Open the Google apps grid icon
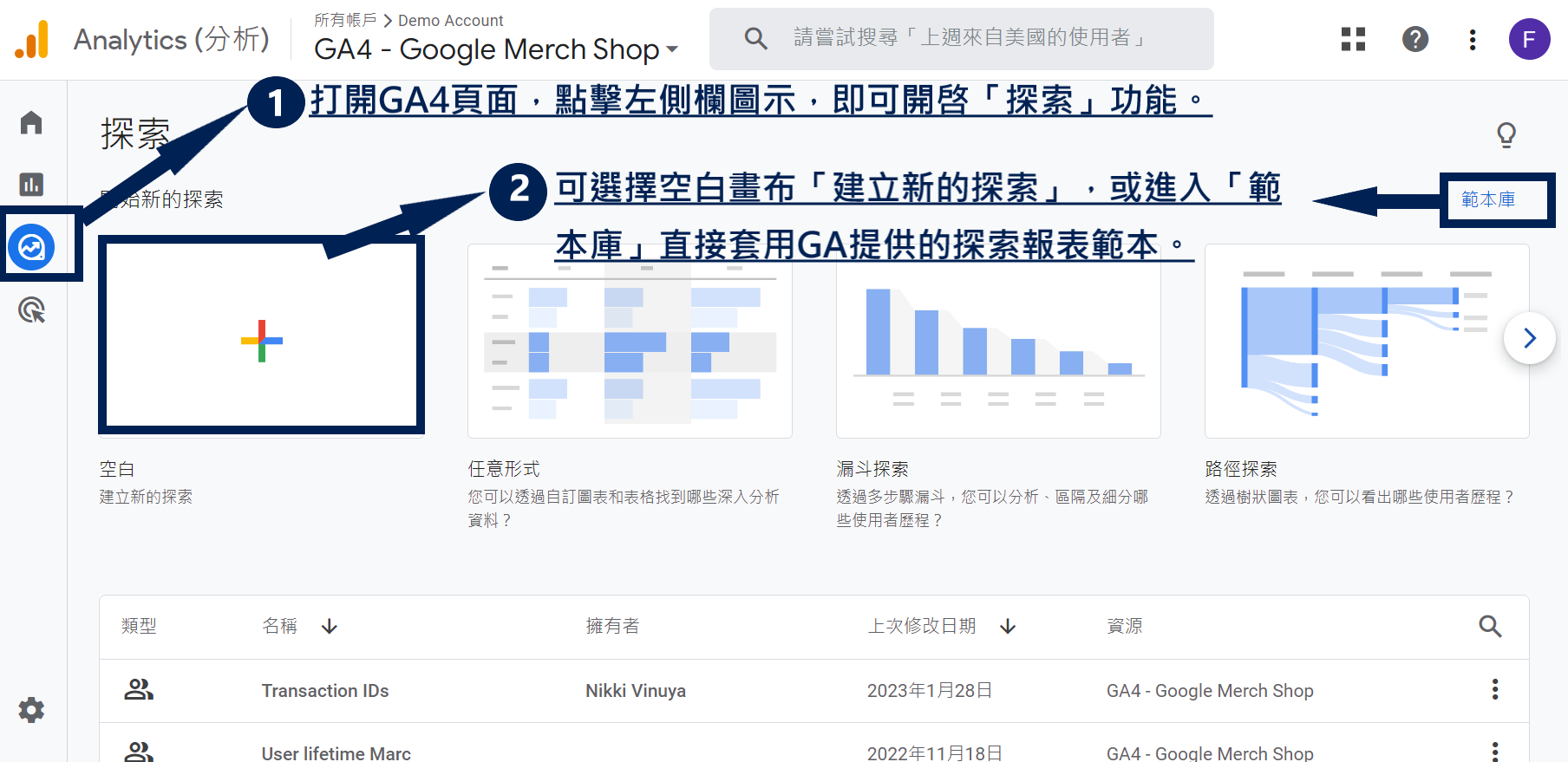 [1353, 39]
